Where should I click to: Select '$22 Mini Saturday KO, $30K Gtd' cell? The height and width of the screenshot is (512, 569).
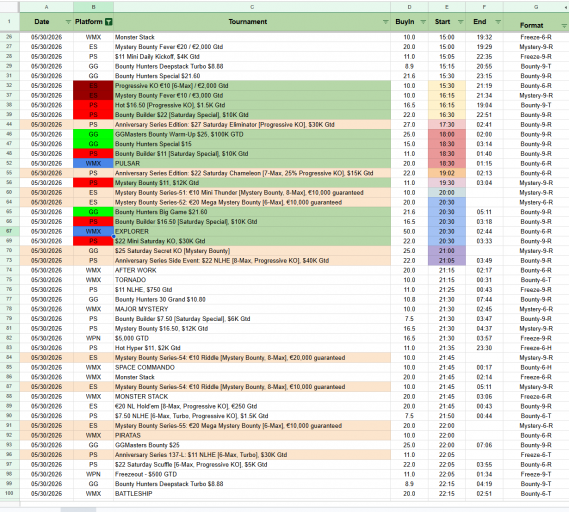252,241
